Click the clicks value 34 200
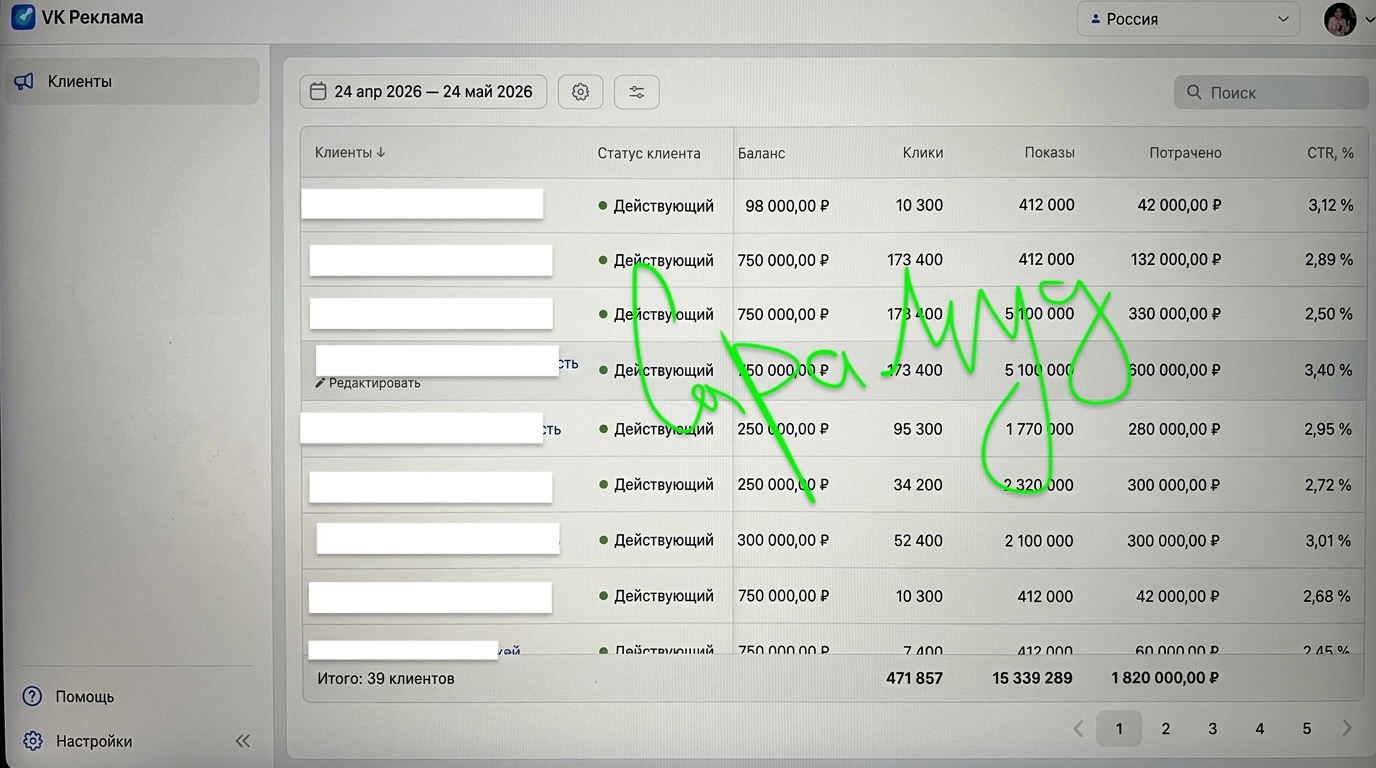Image resolution: width=1376 pixels, height=768 pixels. [918, 485]
